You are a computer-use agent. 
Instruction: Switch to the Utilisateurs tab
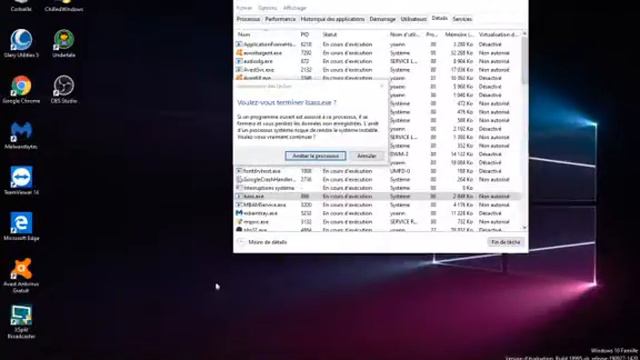[x=413, y=19]
